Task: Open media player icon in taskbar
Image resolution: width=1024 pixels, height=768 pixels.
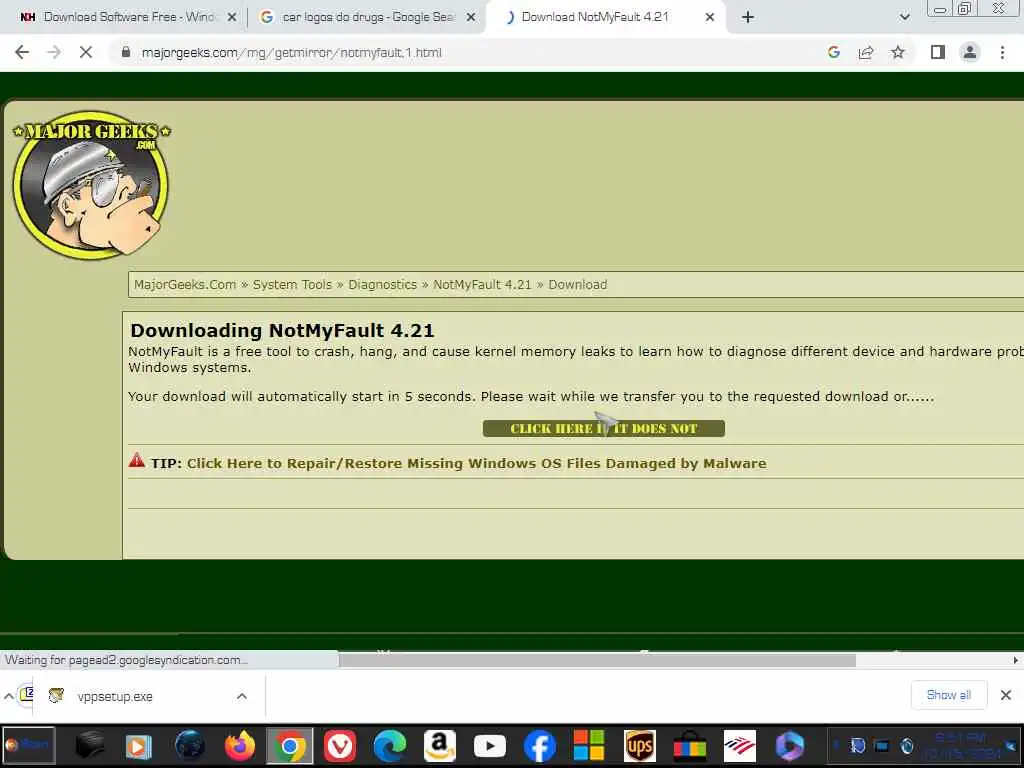Action: click(138, 745)
